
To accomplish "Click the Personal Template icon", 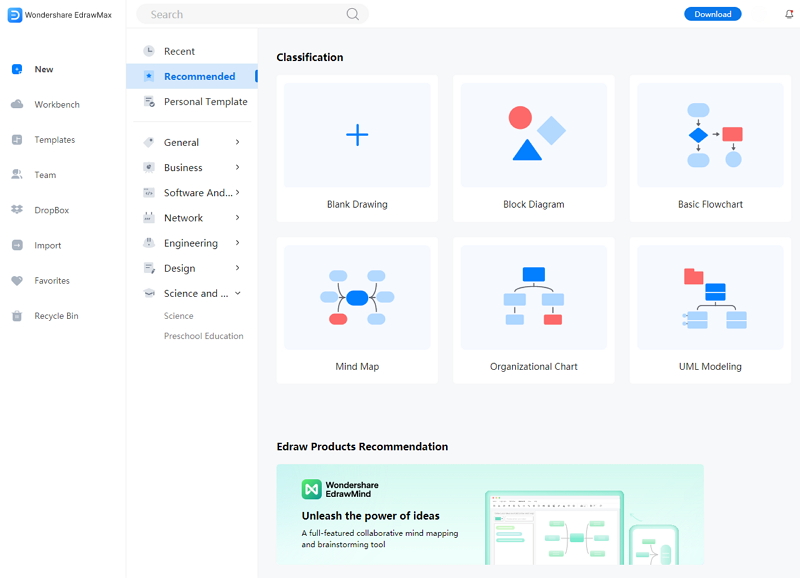I will coord(149,102).
